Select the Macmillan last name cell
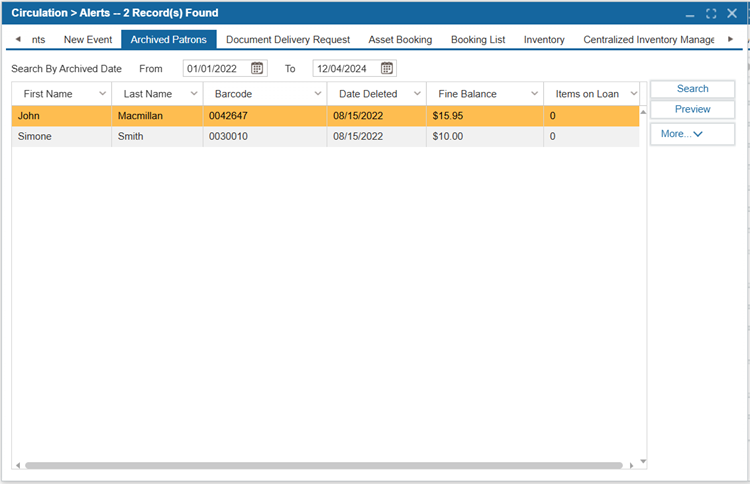 [x=157, y=116]
